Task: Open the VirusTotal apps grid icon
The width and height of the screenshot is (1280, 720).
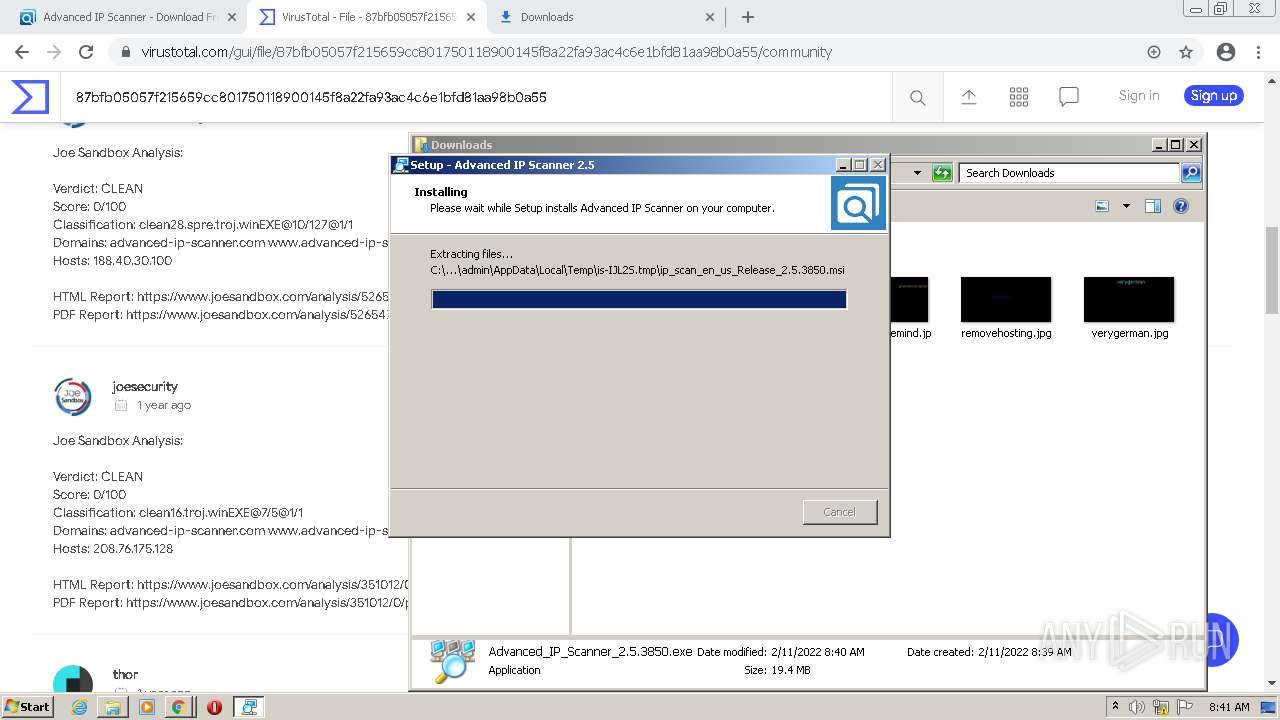Action: coord(1019,97)
